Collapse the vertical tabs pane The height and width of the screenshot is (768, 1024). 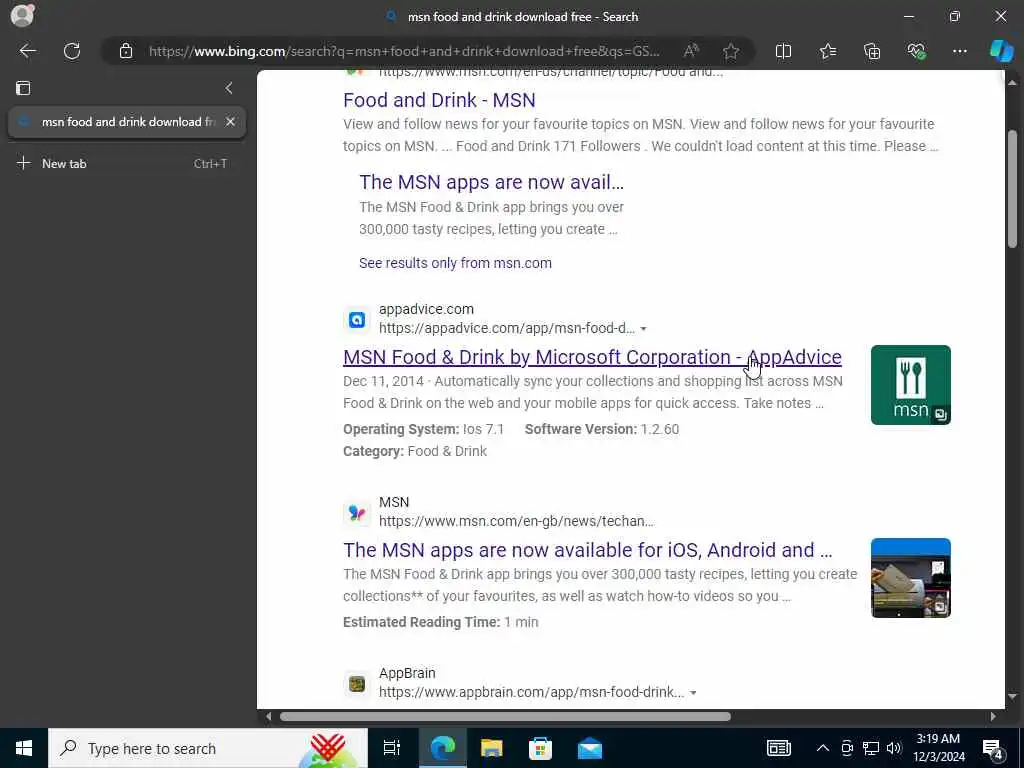229,88
